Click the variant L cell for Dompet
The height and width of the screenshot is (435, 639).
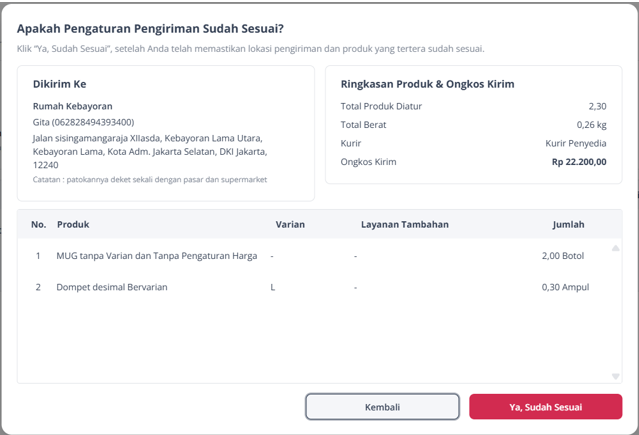[x=273, y=287]
